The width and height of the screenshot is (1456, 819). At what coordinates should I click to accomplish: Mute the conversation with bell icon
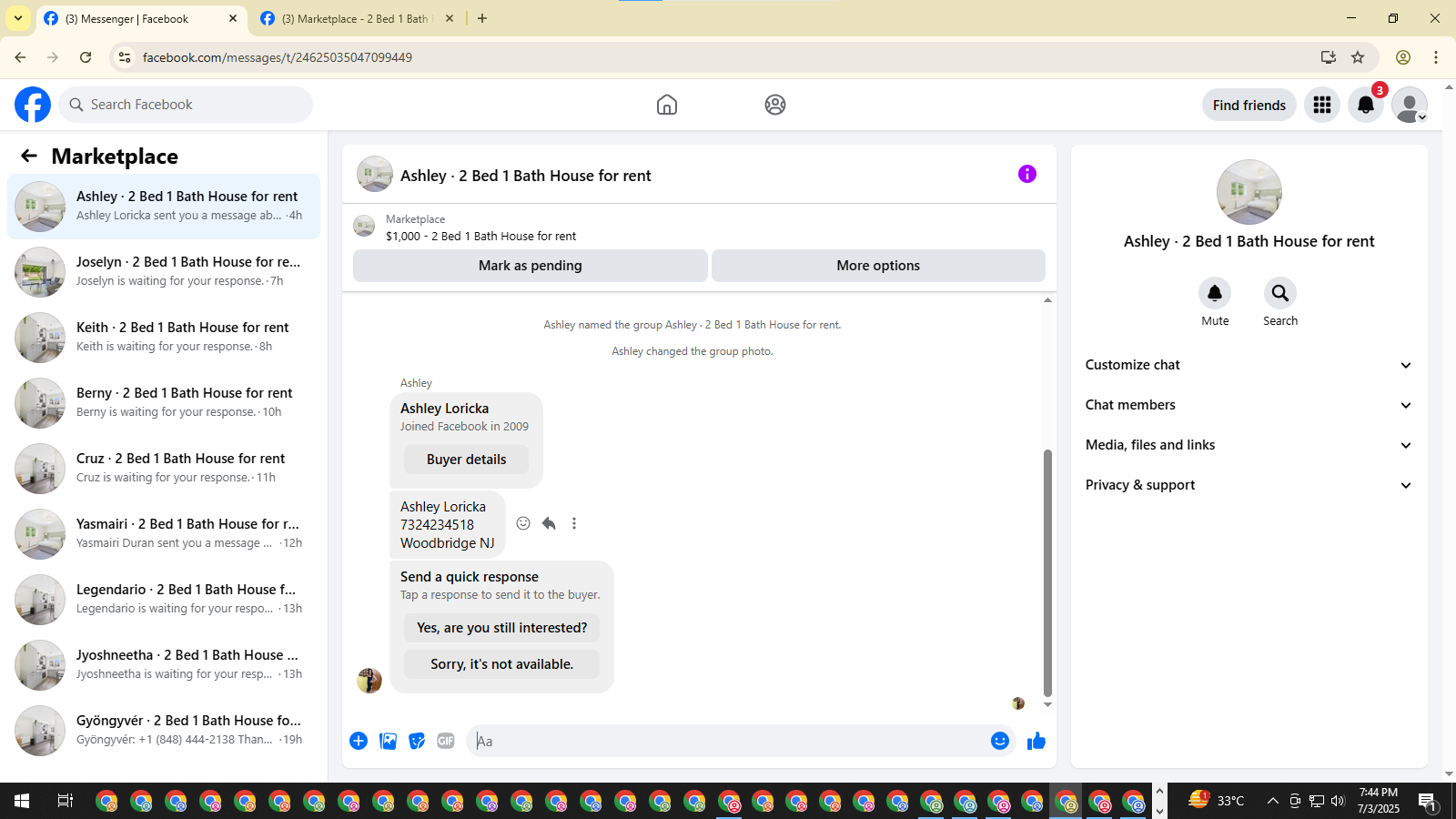[1215, 293]
